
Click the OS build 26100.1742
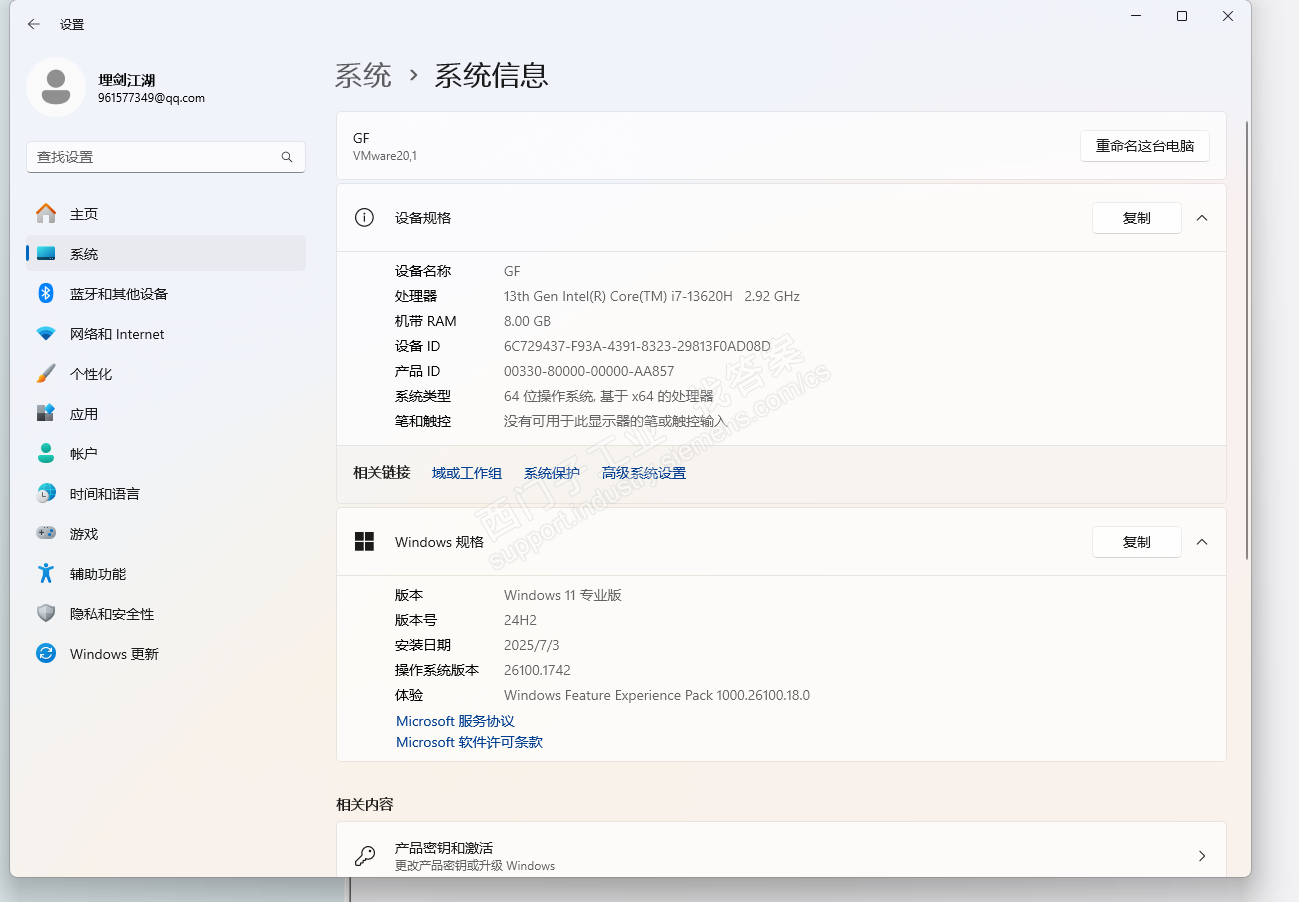coord(537,670)
